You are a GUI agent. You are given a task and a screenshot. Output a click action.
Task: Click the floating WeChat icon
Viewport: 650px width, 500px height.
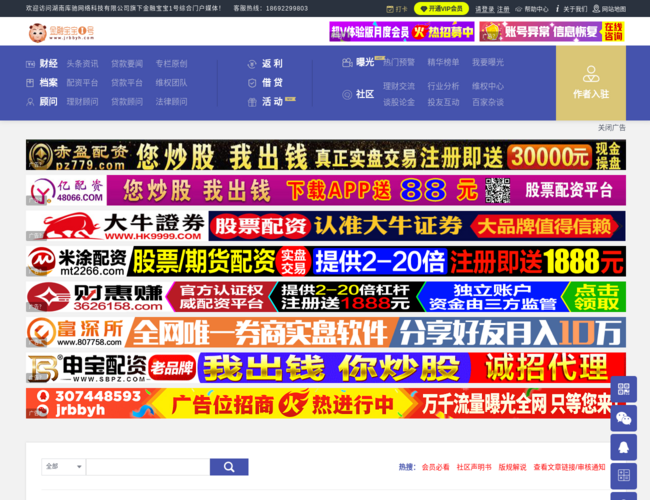click(x=623, y=418)
